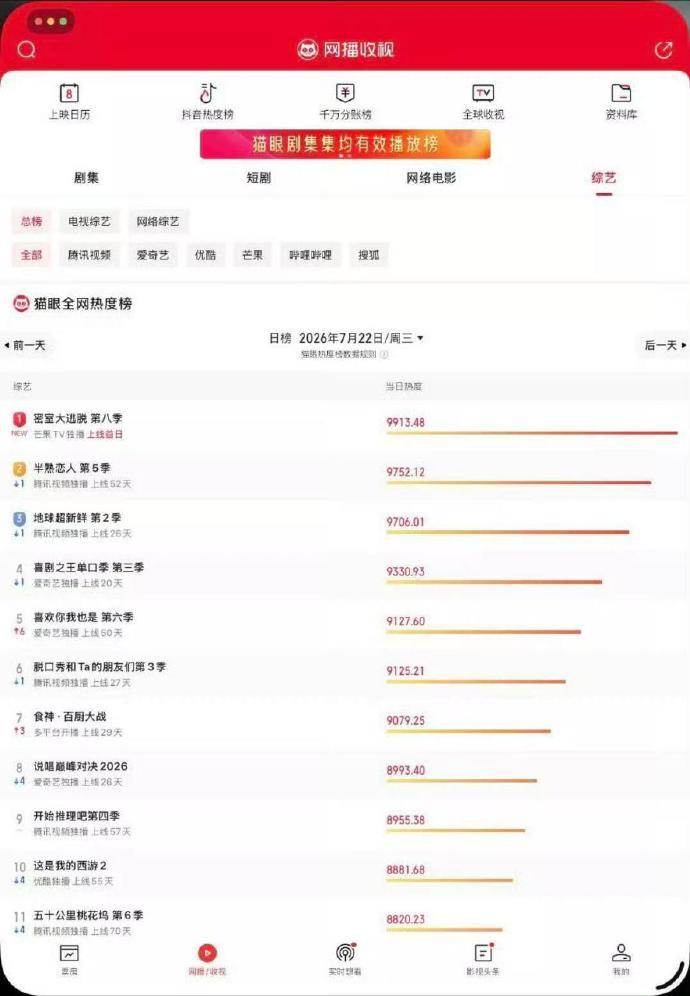Click 上线首日 label under rank 1
690x996 pixels.
click(x=105, y=434)
